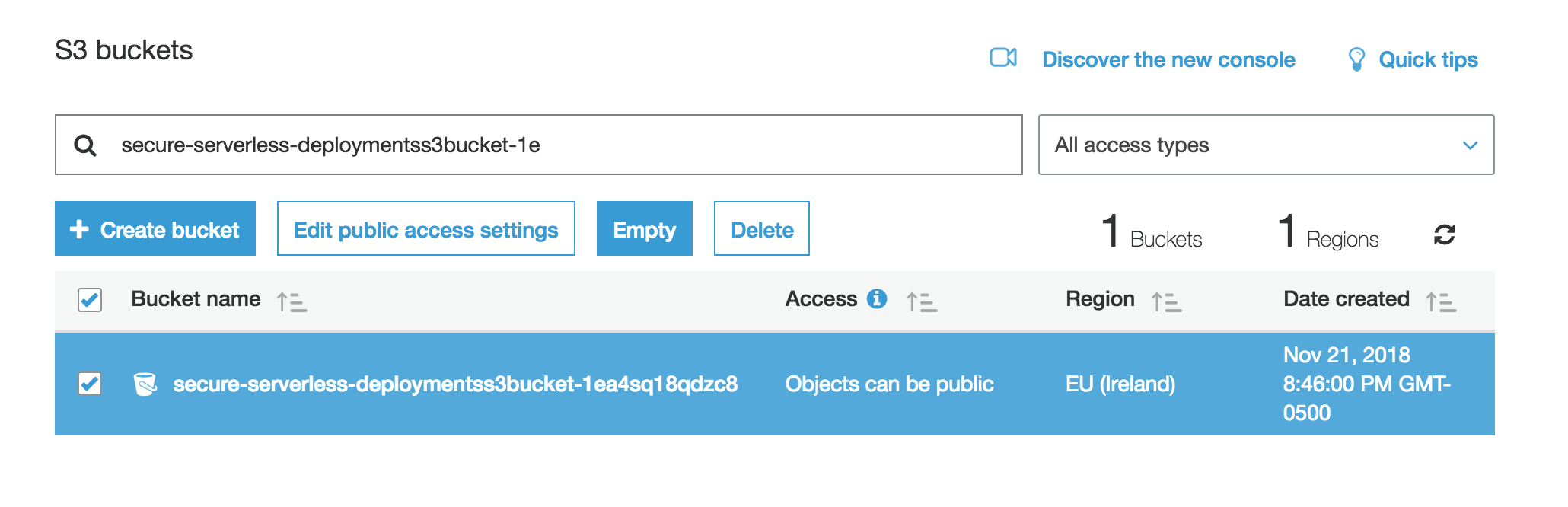This screenshot has height=507, width=1568.
Task: Click the video camera icon near Discover
Action: [x=1003, y=58]
